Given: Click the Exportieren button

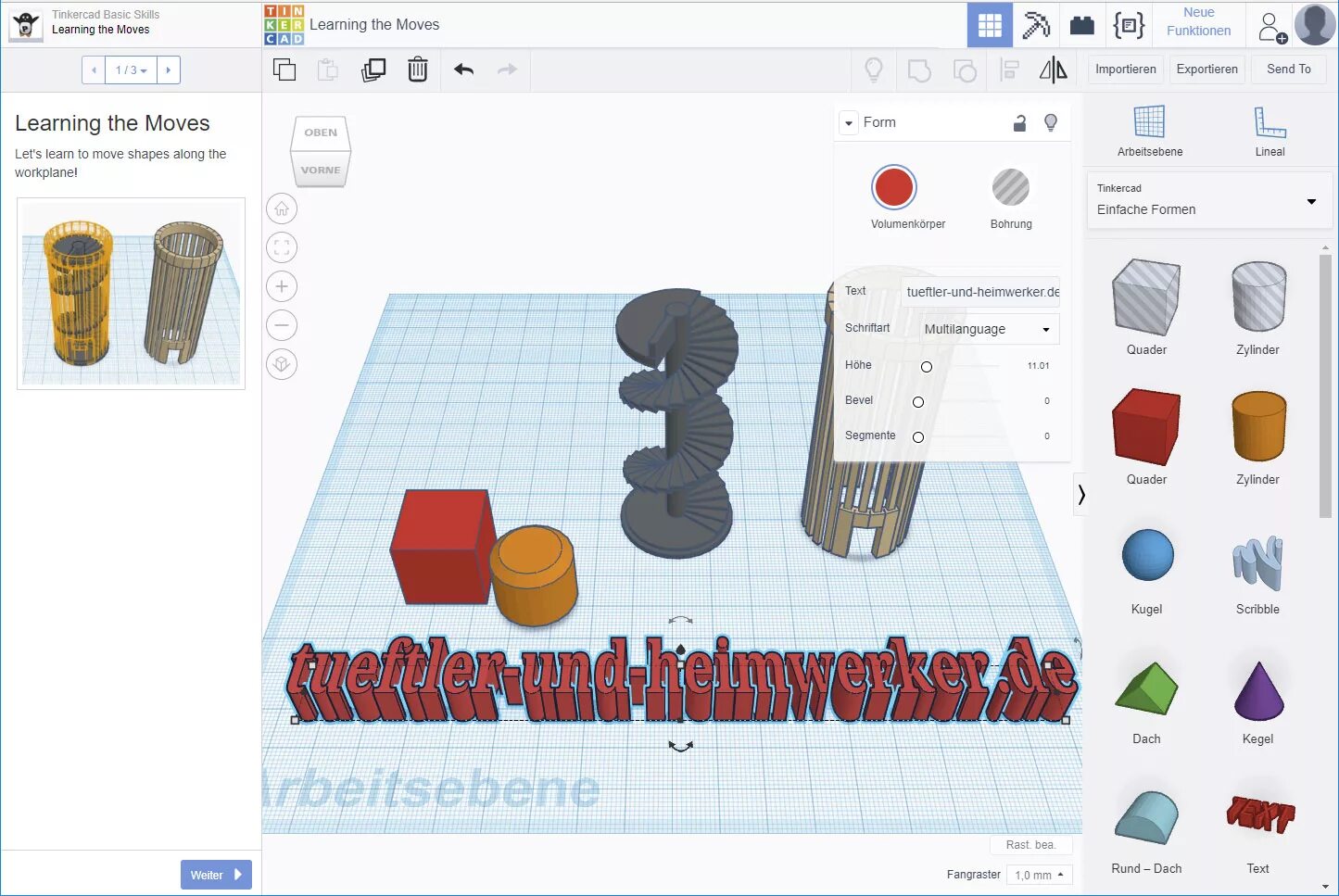Looking at the screenshot, I should [1206, 69].
